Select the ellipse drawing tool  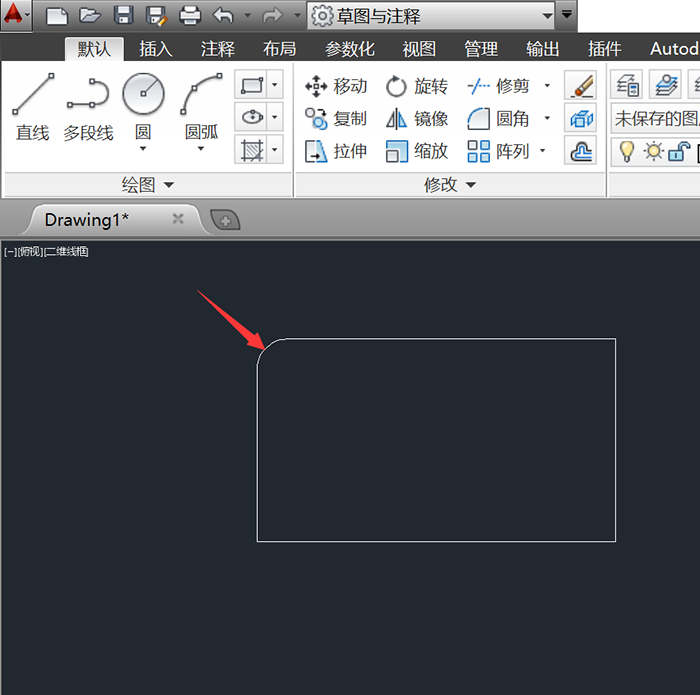click(251, 117)
